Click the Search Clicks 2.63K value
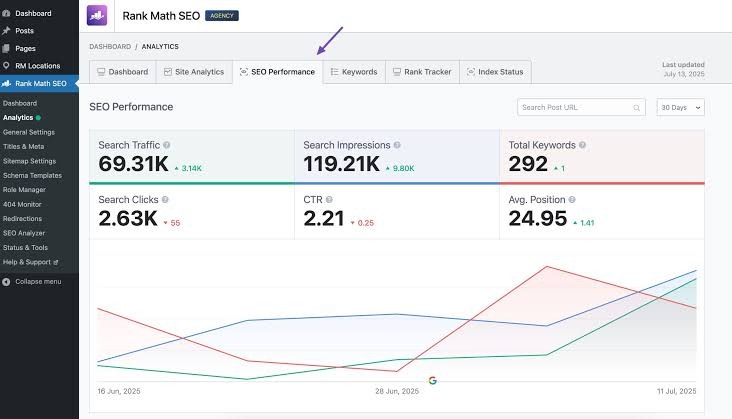 tap(128, 218)
